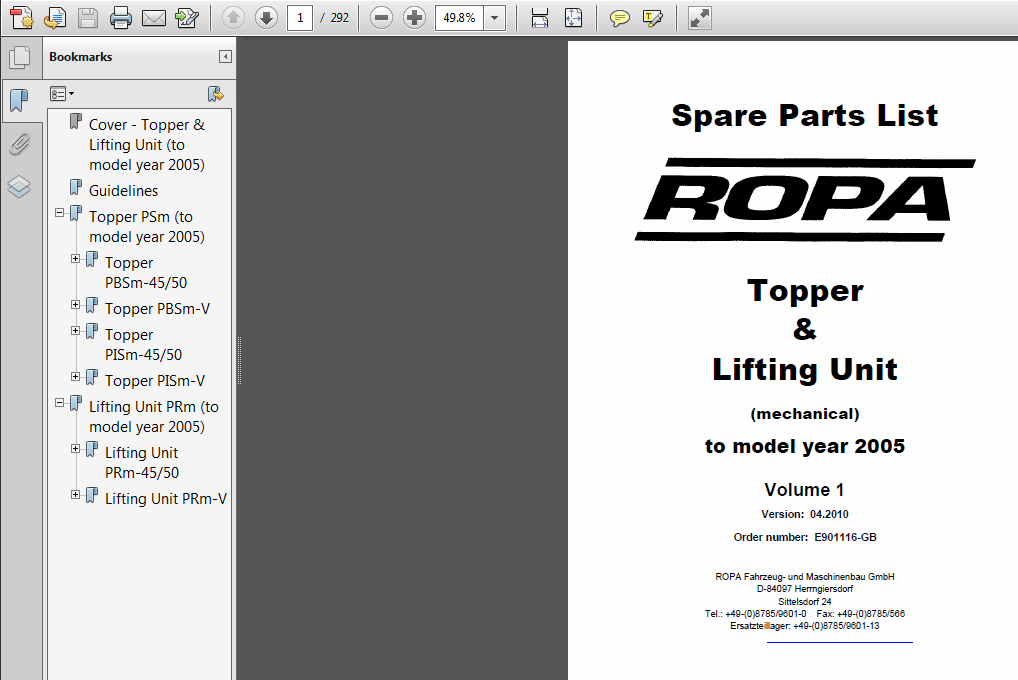This screenshot has width=1018, height=680.
Task: Expand the Topper PISm-45/50 bookmark node
Action: [75, 331]
